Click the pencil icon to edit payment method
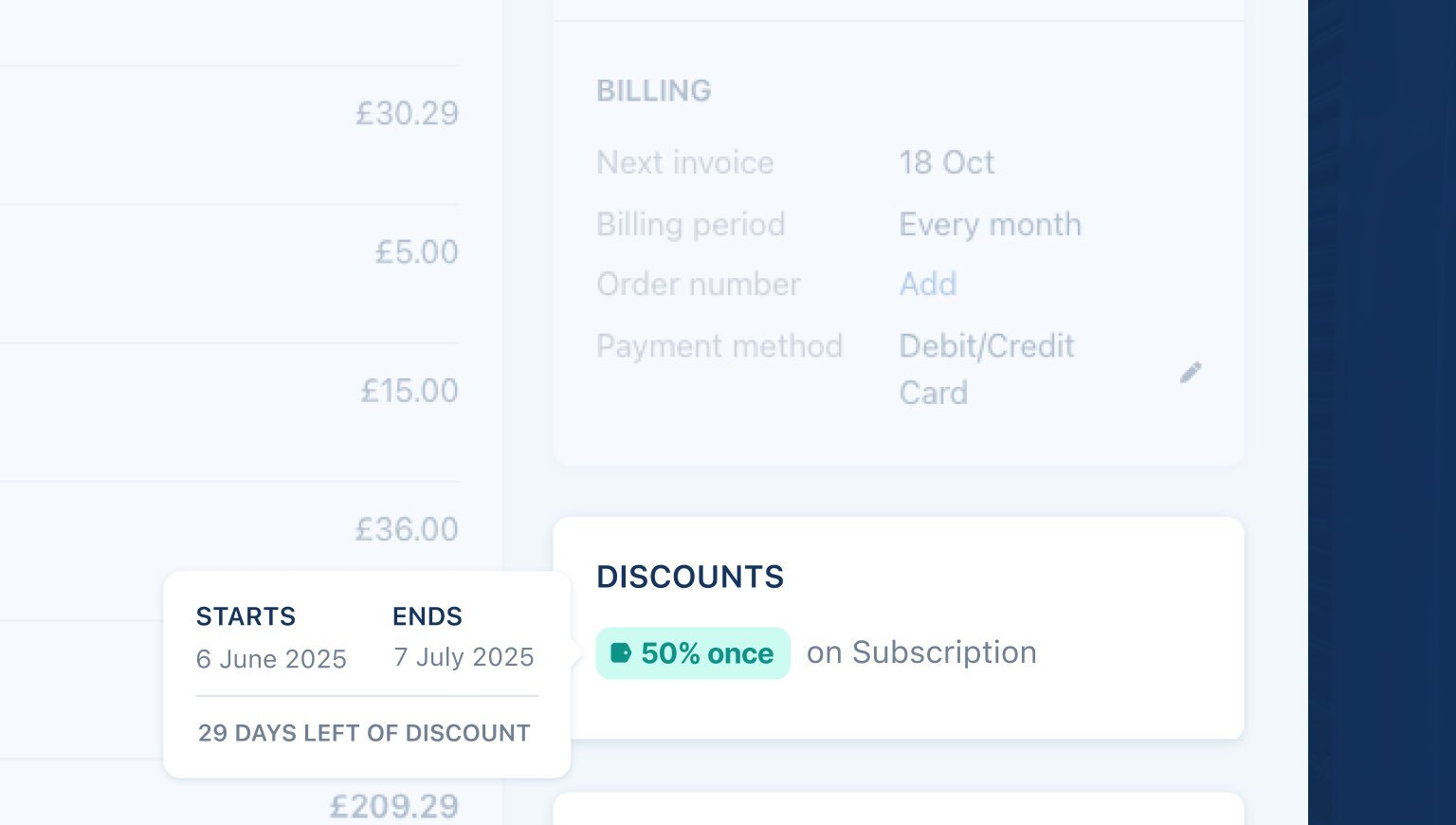The width and height of the screenshot is (1456, 825). [x=1191, y=372]
